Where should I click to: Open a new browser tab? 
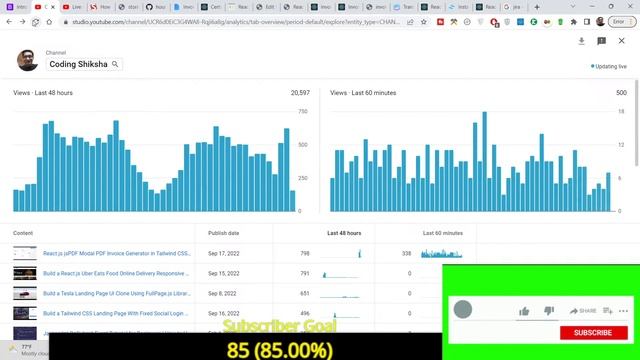[537, 7]
